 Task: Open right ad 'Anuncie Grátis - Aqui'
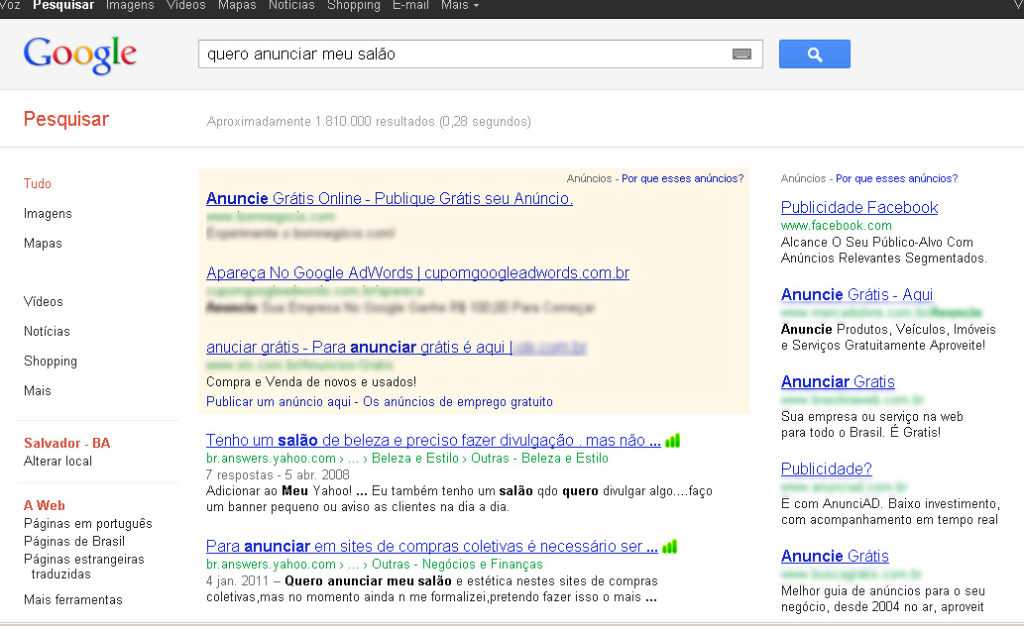tap(857, 295)
